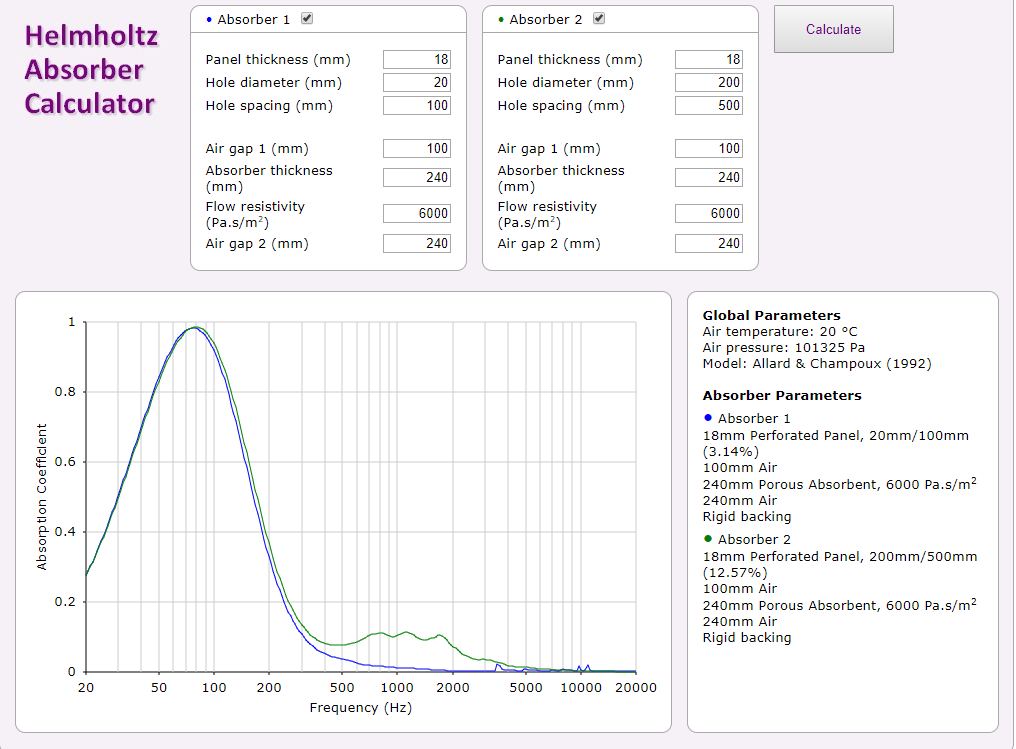The height and width of the screenshot is (749, 1016).
Task: Edit Absorber 1 panel thickness field
Action: click(x=416, y=60)
